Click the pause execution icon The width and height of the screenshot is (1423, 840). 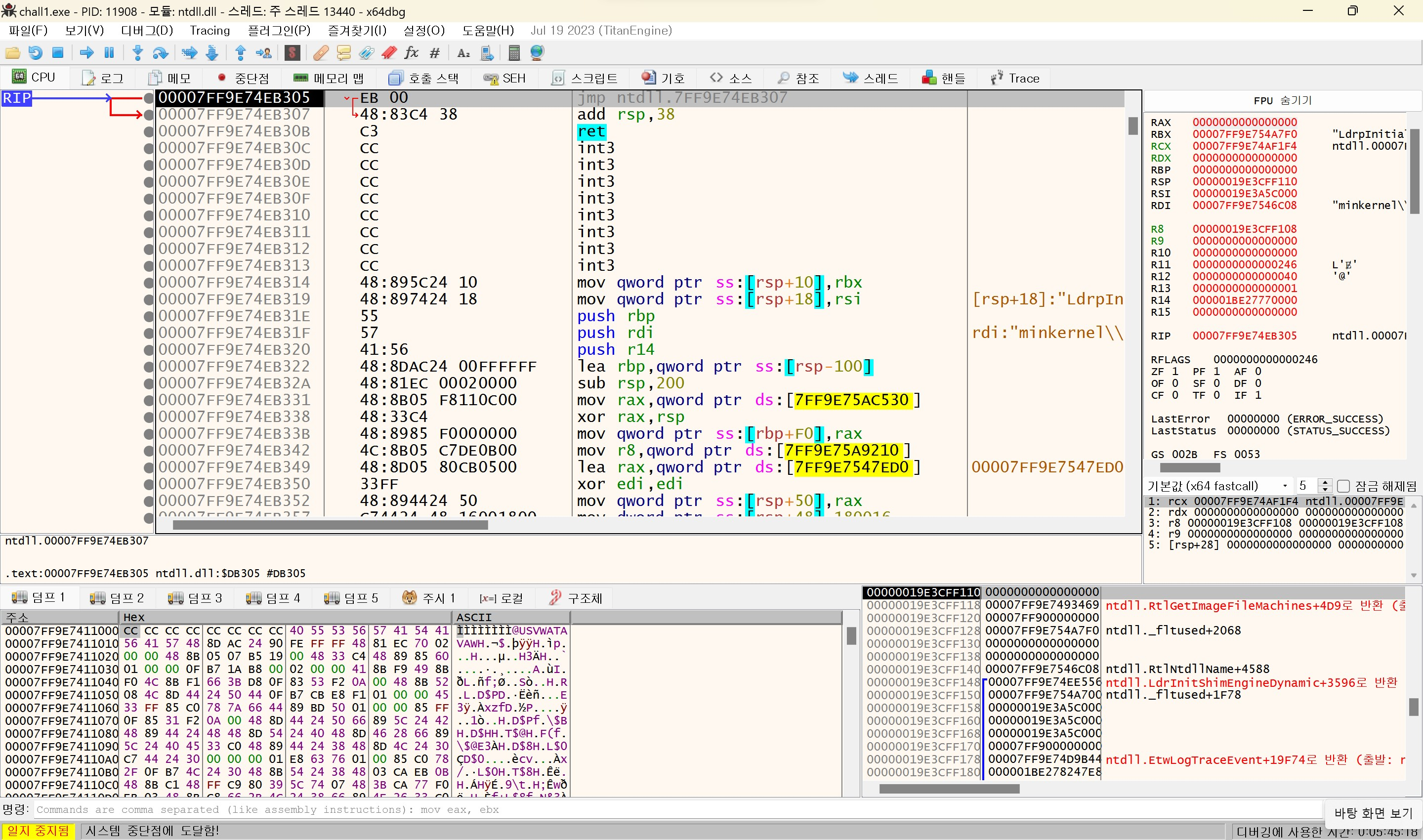[x=109, y=53]
